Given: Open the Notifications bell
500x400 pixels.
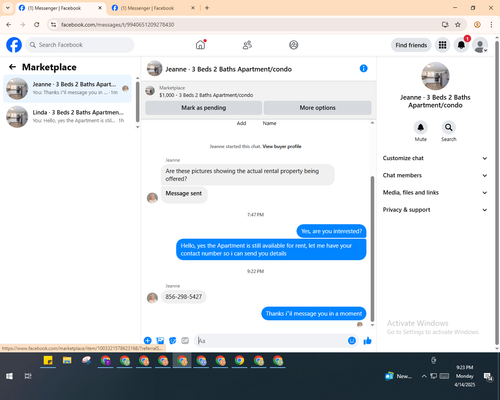Looking at the screenshot, I should (x=461, y=45).
